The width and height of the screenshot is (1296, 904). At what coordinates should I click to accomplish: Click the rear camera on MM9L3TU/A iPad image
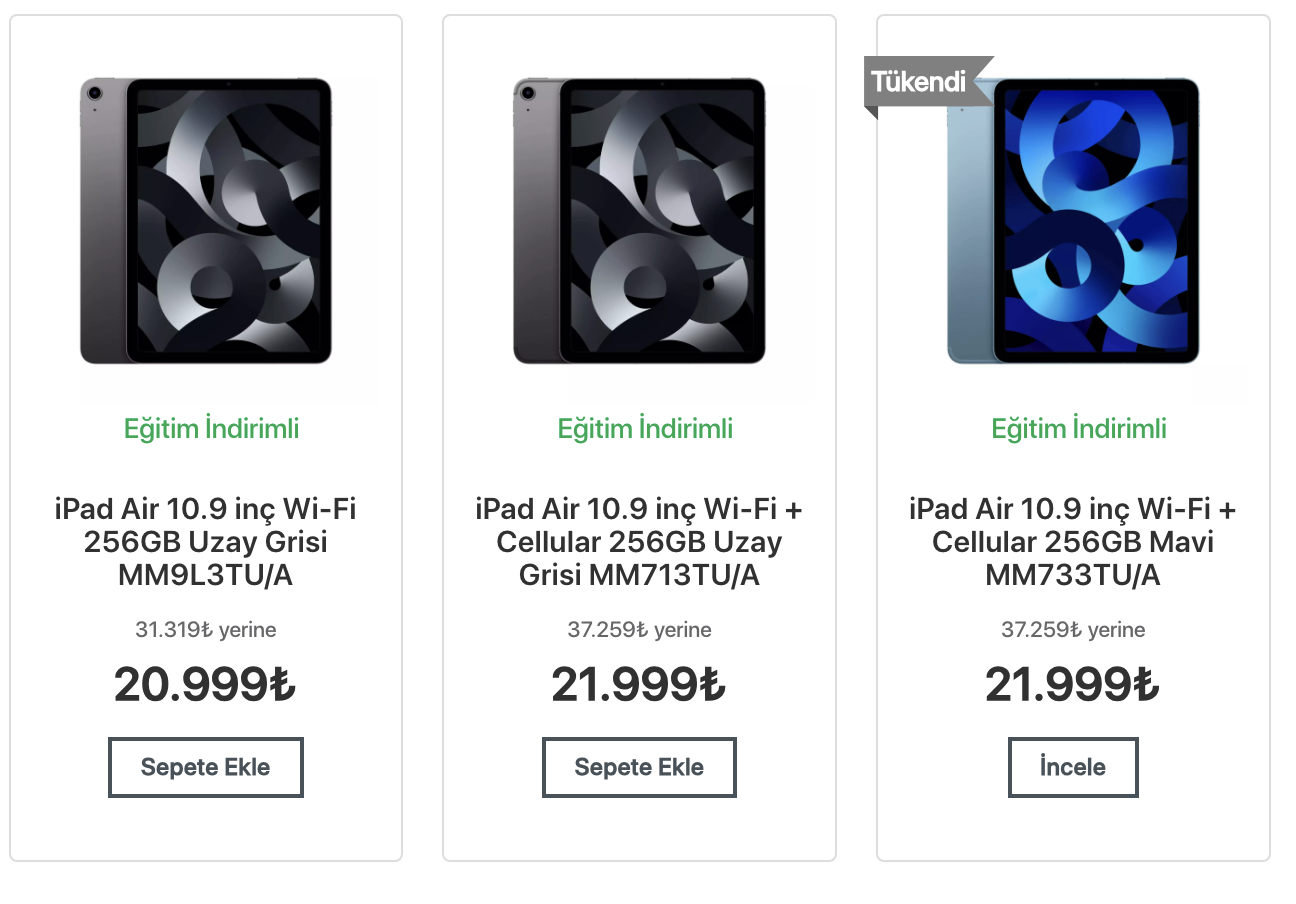pyautogui.click(x=95, y=93)
